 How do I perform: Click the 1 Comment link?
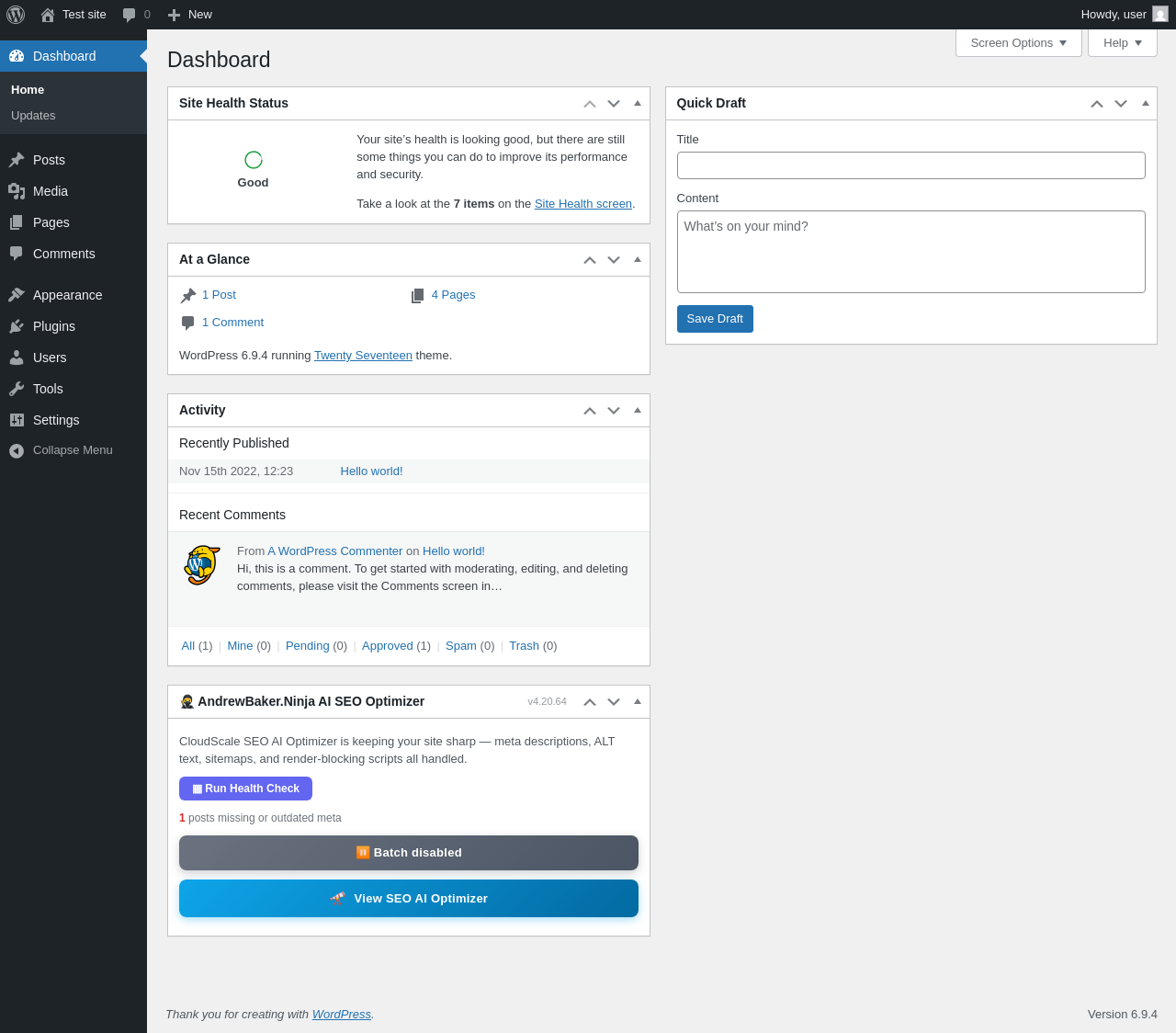pos(232,323)
